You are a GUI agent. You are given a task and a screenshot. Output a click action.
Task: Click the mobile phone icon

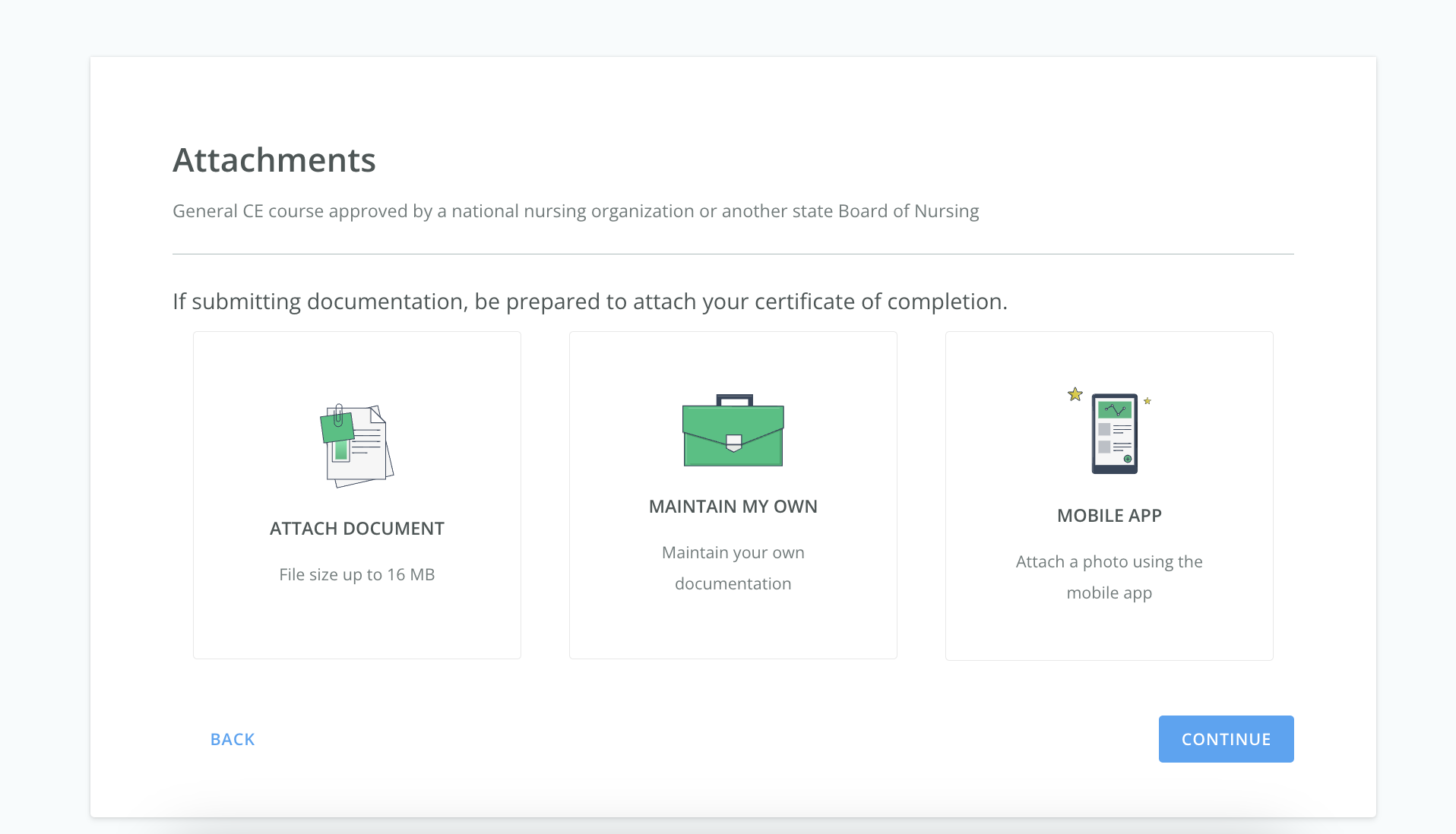click(1114, 434)
